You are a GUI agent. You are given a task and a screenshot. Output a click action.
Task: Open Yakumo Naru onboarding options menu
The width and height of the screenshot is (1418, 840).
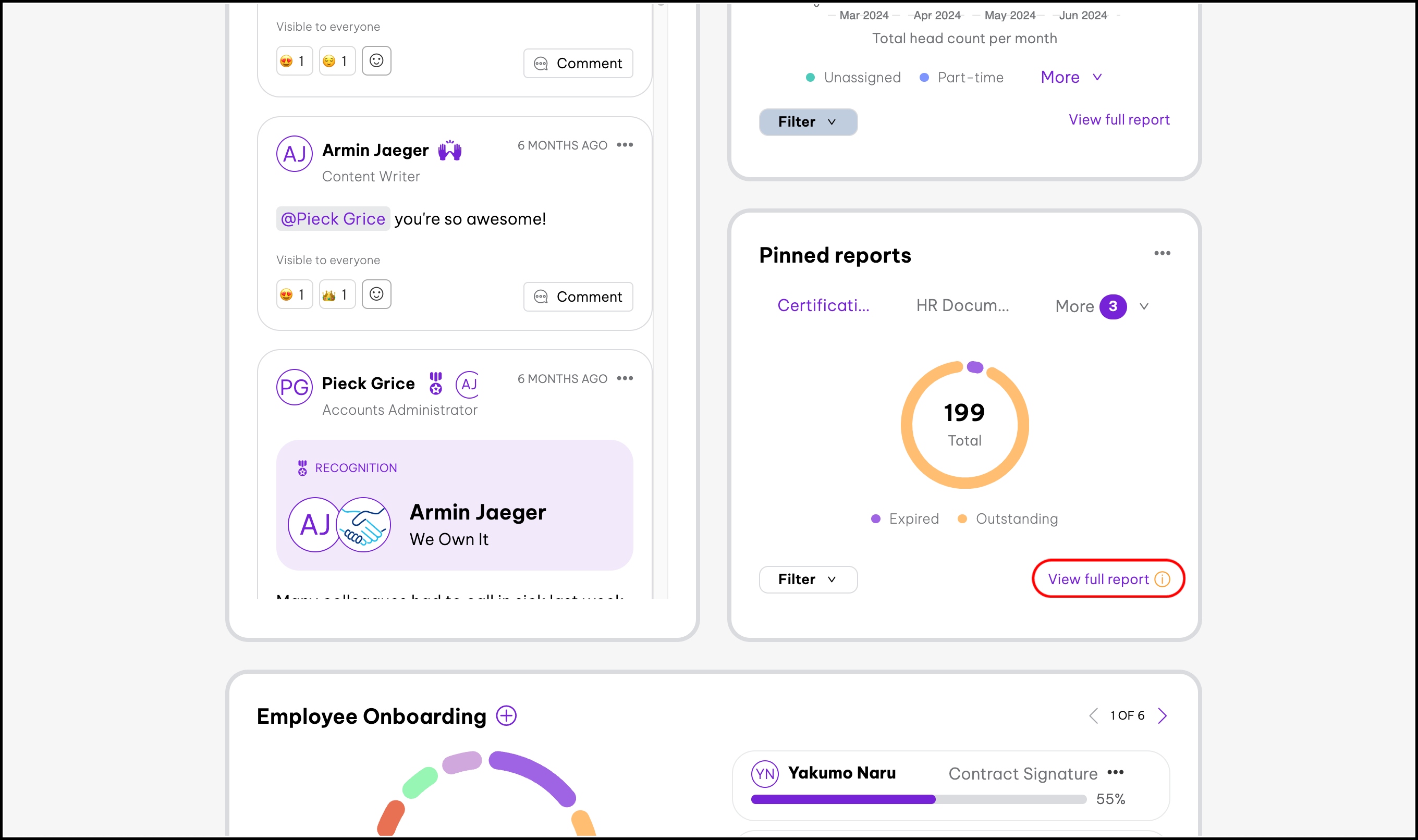(1115, 773)
